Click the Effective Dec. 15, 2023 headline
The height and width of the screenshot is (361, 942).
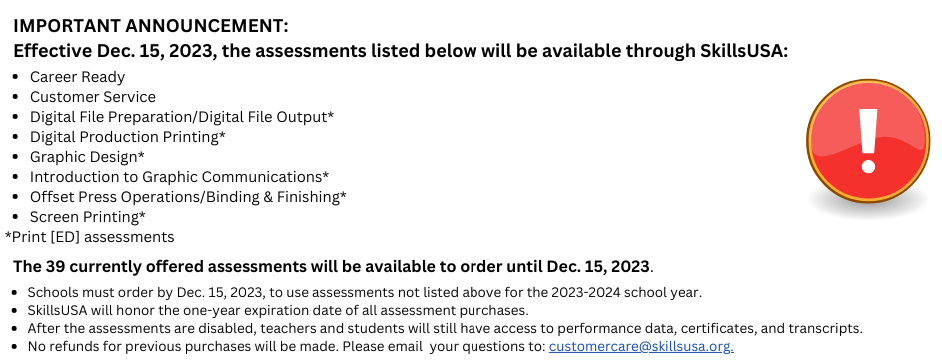pos(400,51)
